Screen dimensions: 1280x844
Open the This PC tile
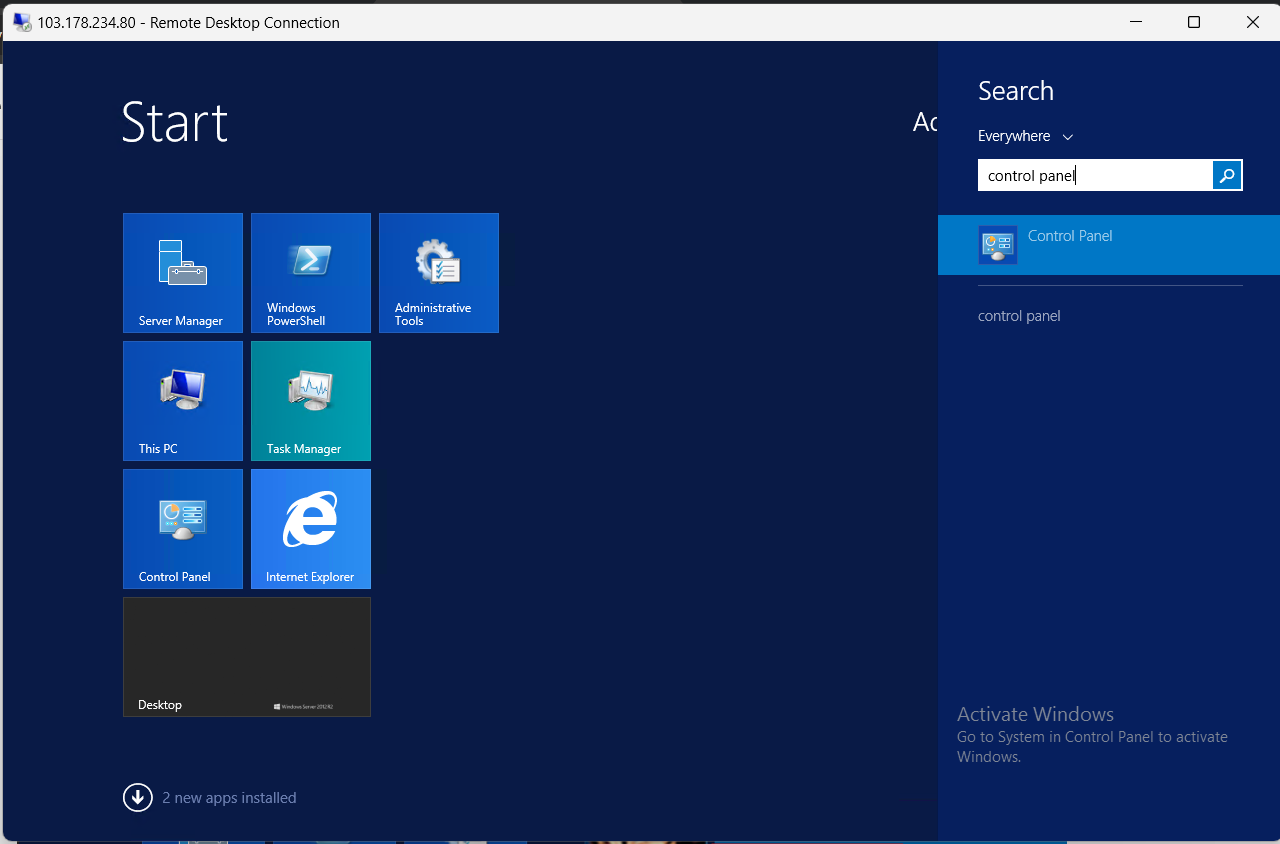183,401
